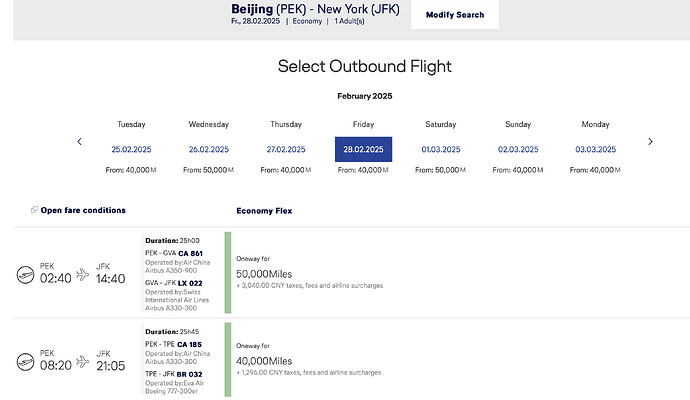Click the Star Alliance logo on 08:20 flight
The height and width of the screenshot is (400, 690).
point(24,360)
